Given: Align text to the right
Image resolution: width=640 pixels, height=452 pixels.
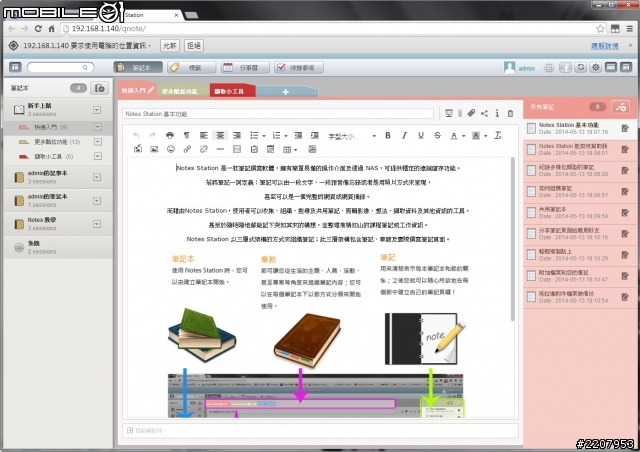Looking at the screenshot, I should (x=237, y=135).
